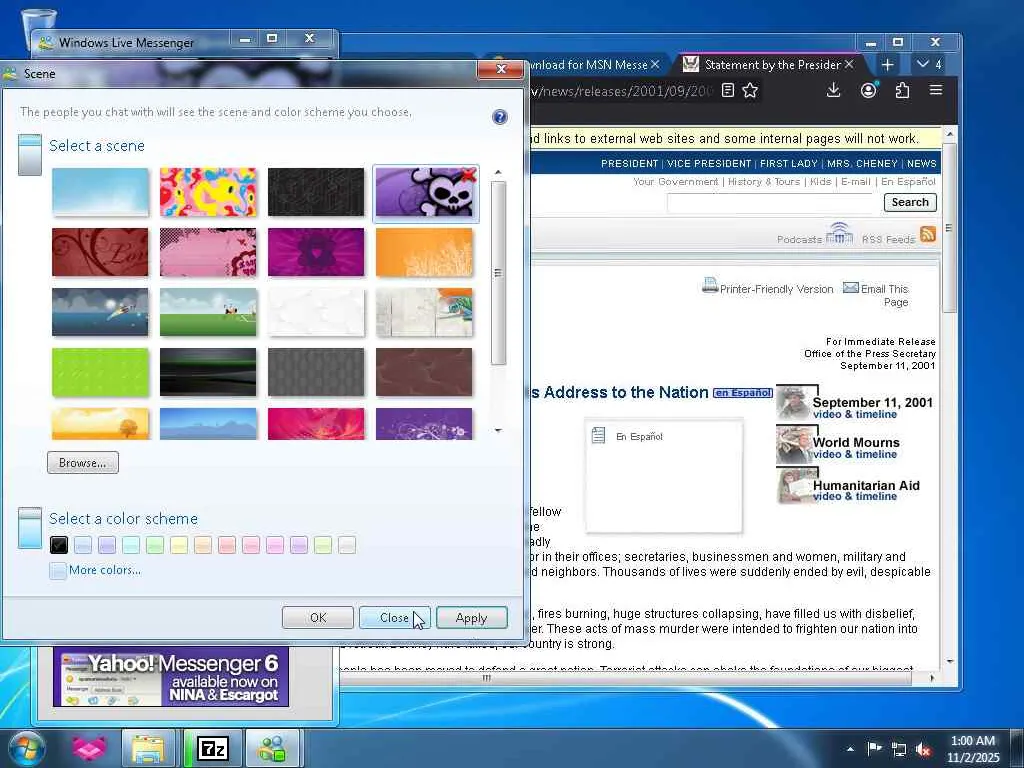
Task: Choose the plain sky-blue scene thumbnail
Action: tap(100, 192)
